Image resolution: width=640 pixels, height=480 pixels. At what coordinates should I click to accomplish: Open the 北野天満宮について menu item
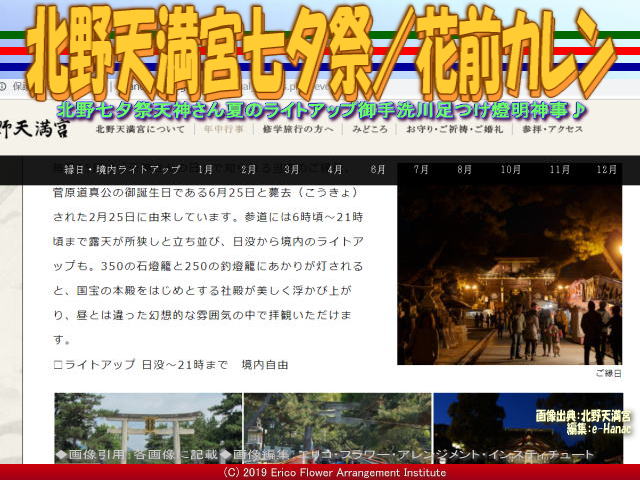click(x=140, y=129)
